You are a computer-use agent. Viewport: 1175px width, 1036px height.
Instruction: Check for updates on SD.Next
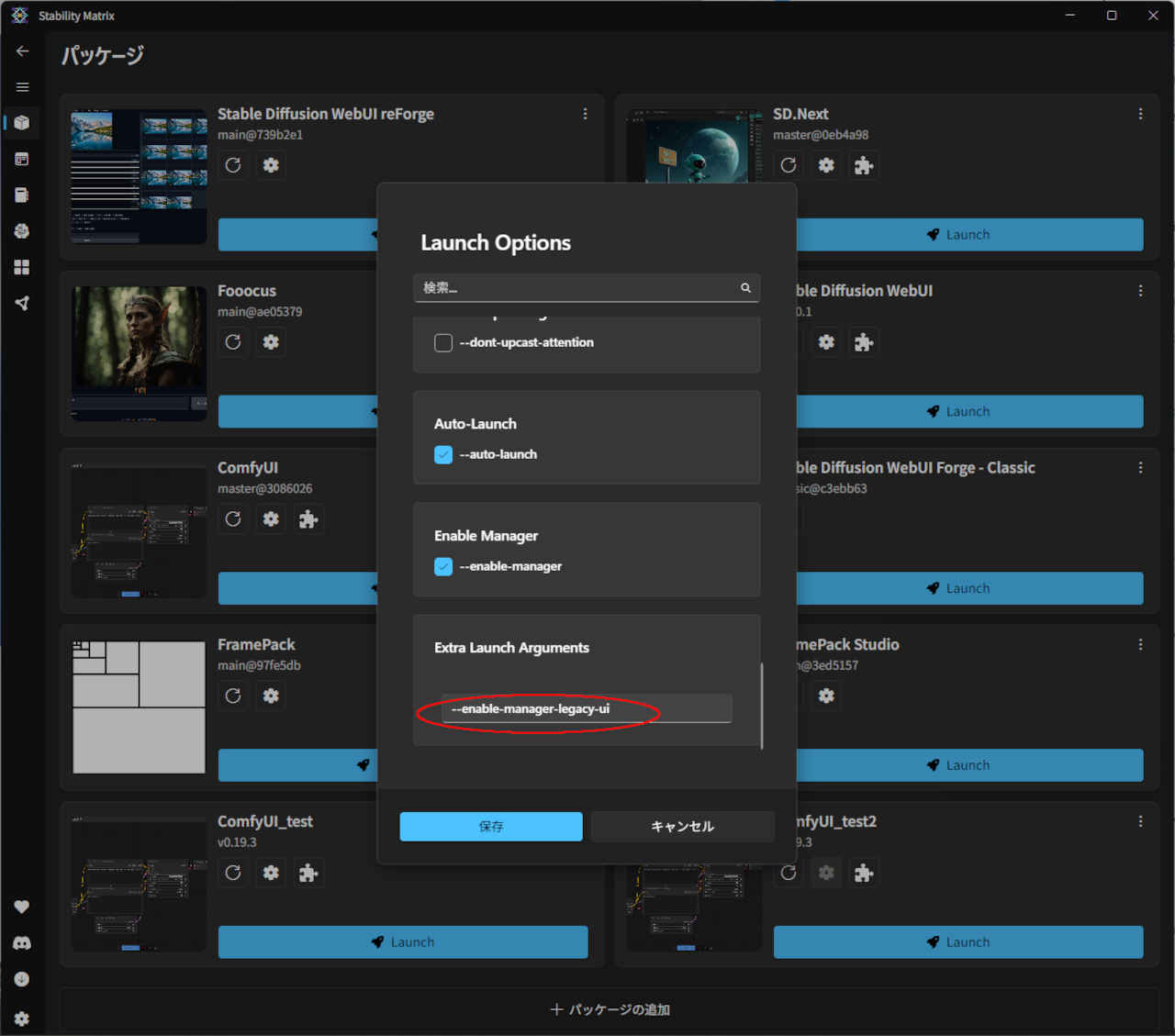tap(789, 165)
